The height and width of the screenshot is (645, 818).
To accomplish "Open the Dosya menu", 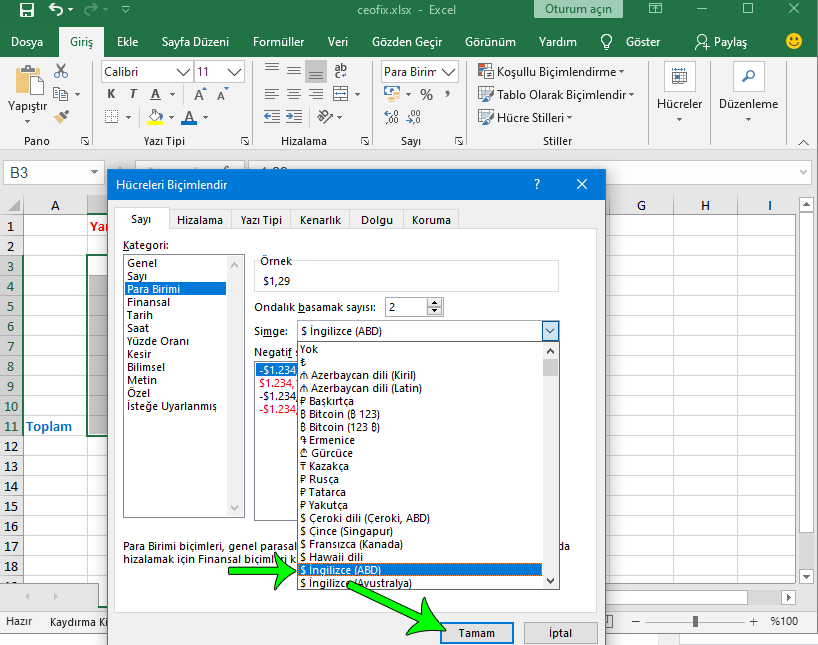I will [x=27, y=42].
